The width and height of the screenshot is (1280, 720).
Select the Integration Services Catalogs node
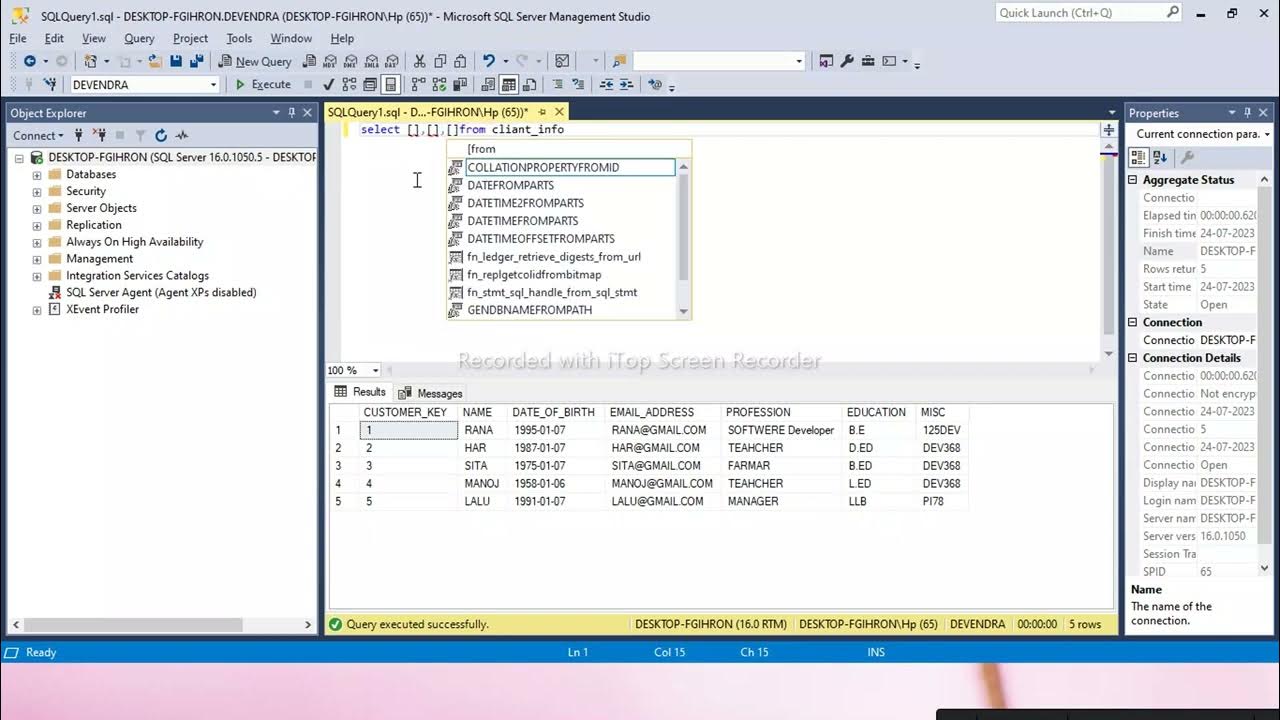click(137, 275)
